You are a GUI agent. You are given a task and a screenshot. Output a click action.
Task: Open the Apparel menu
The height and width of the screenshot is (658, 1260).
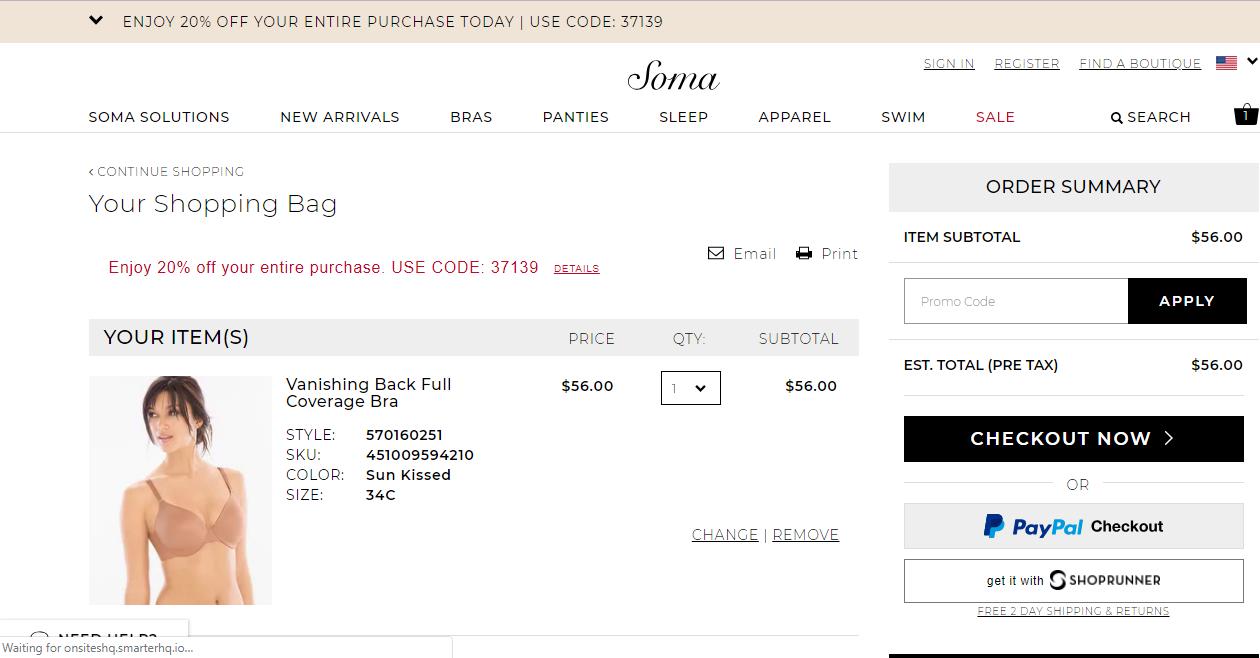[x=795, y=117]
